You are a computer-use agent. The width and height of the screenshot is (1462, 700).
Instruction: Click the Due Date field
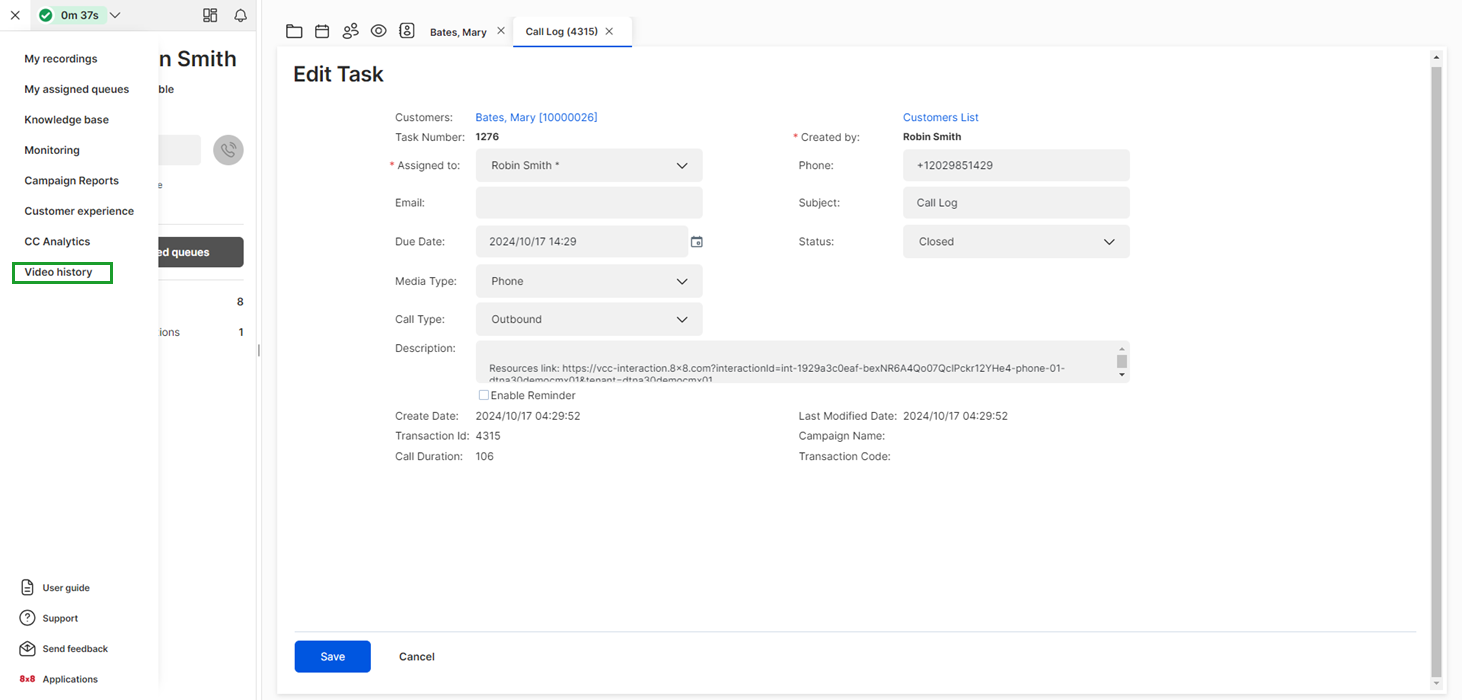pyautogui.click(x=582, y=241)
